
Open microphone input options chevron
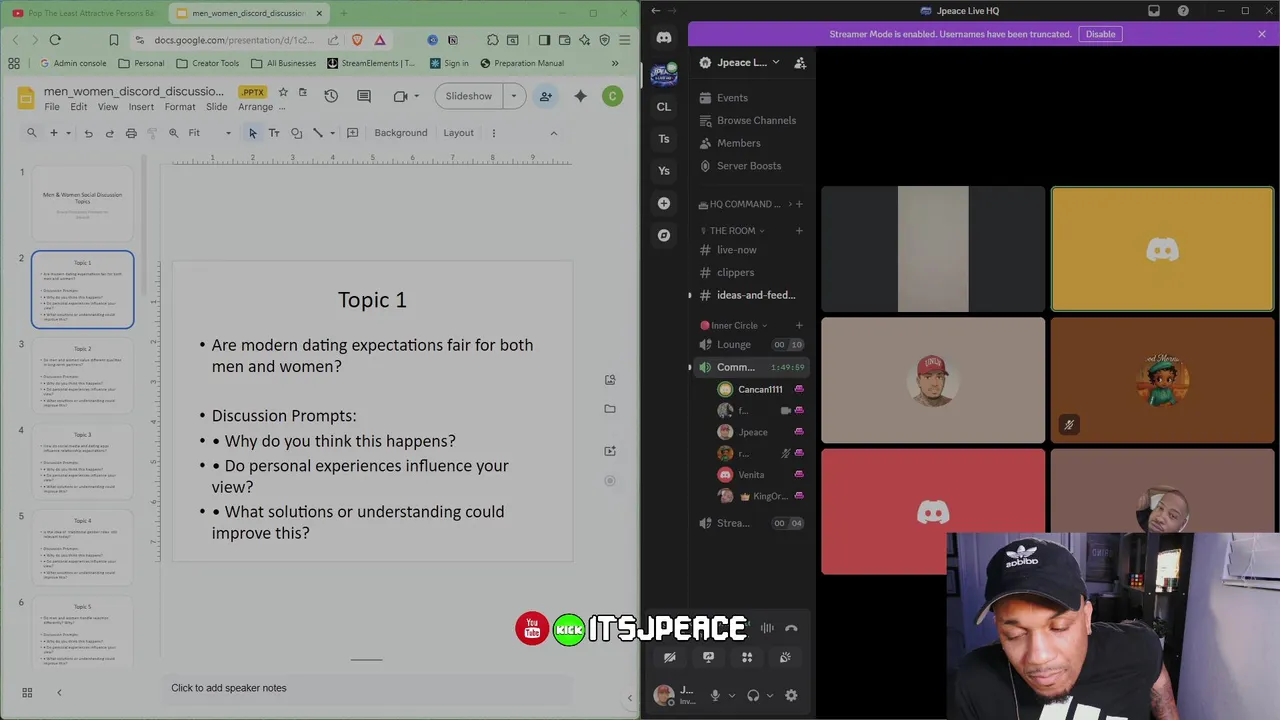coord(732,695)
